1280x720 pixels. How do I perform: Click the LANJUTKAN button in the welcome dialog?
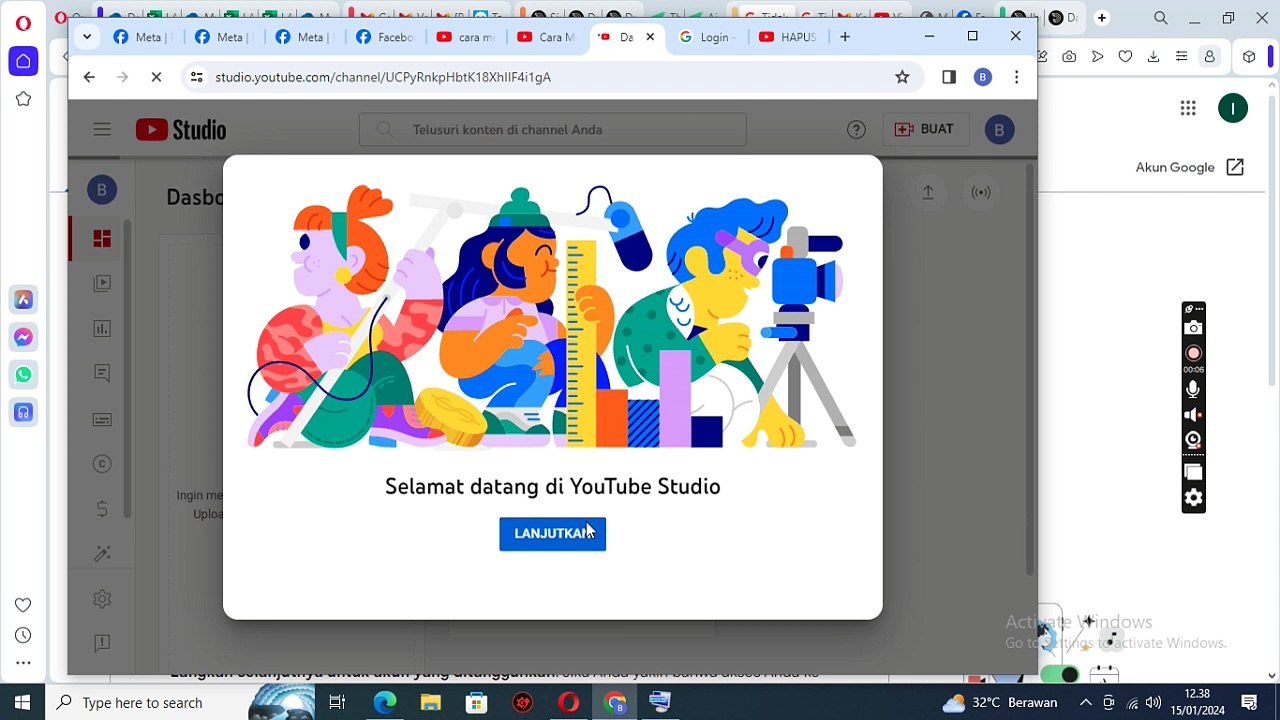tap(552, 534)
